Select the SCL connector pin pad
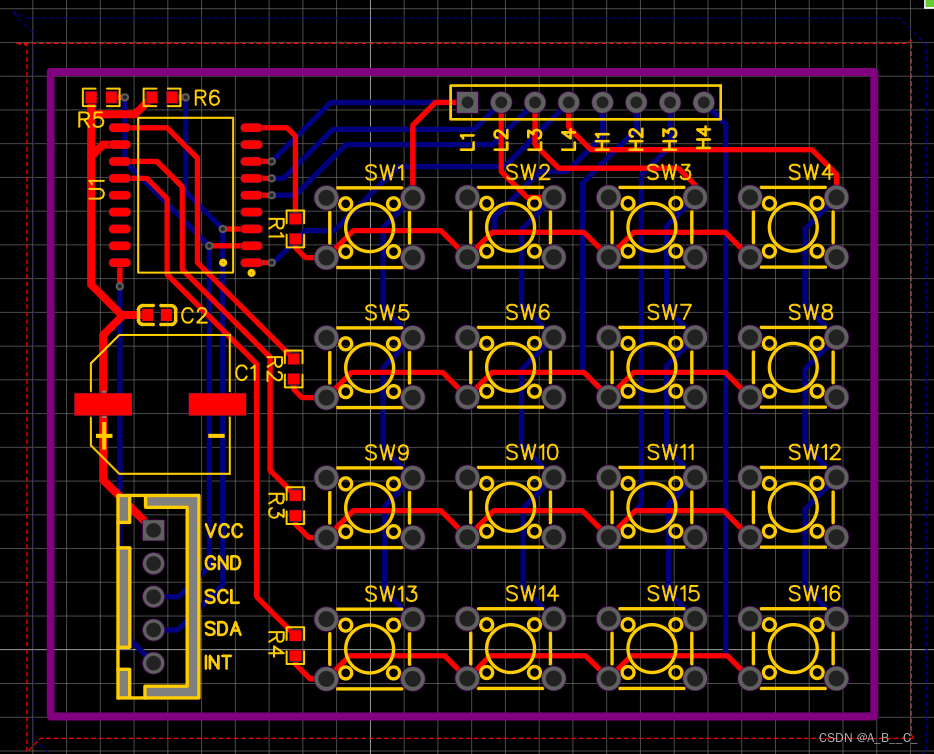 (154, 596)
